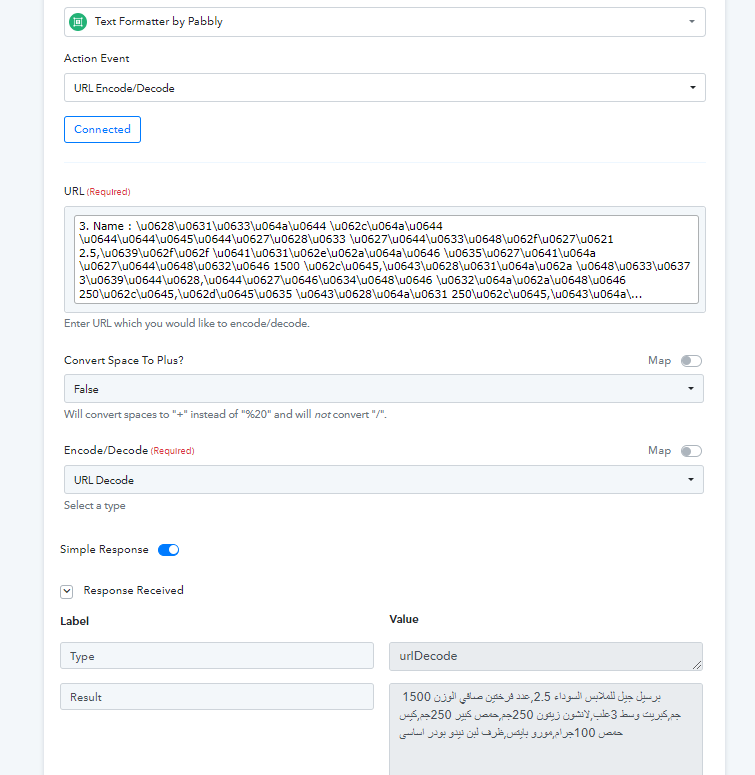
Task: Toggle Map switch for Convert Space To Plus
Action: pos(691,361)
